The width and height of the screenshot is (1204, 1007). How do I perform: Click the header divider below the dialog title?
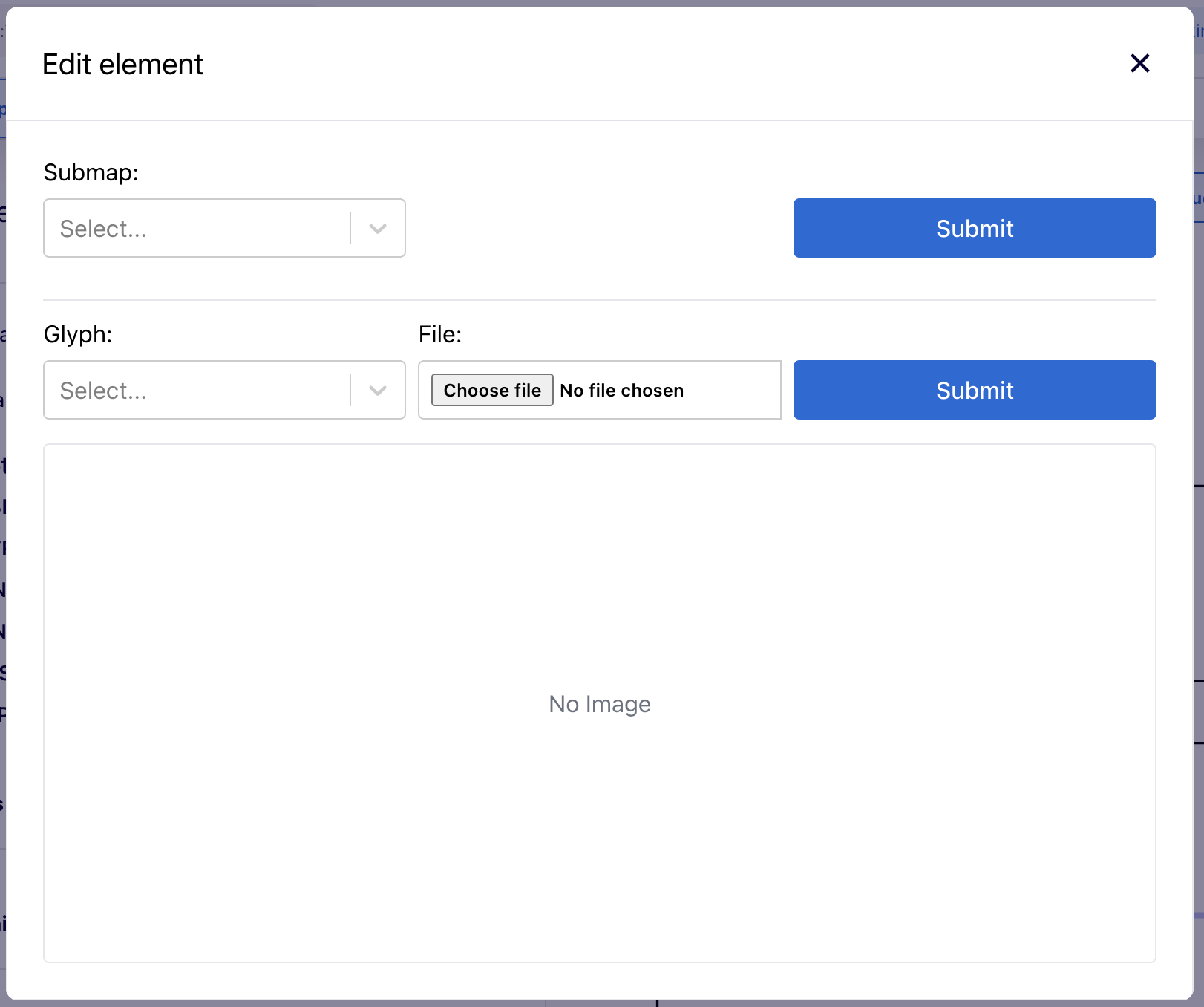coord(600,120)
